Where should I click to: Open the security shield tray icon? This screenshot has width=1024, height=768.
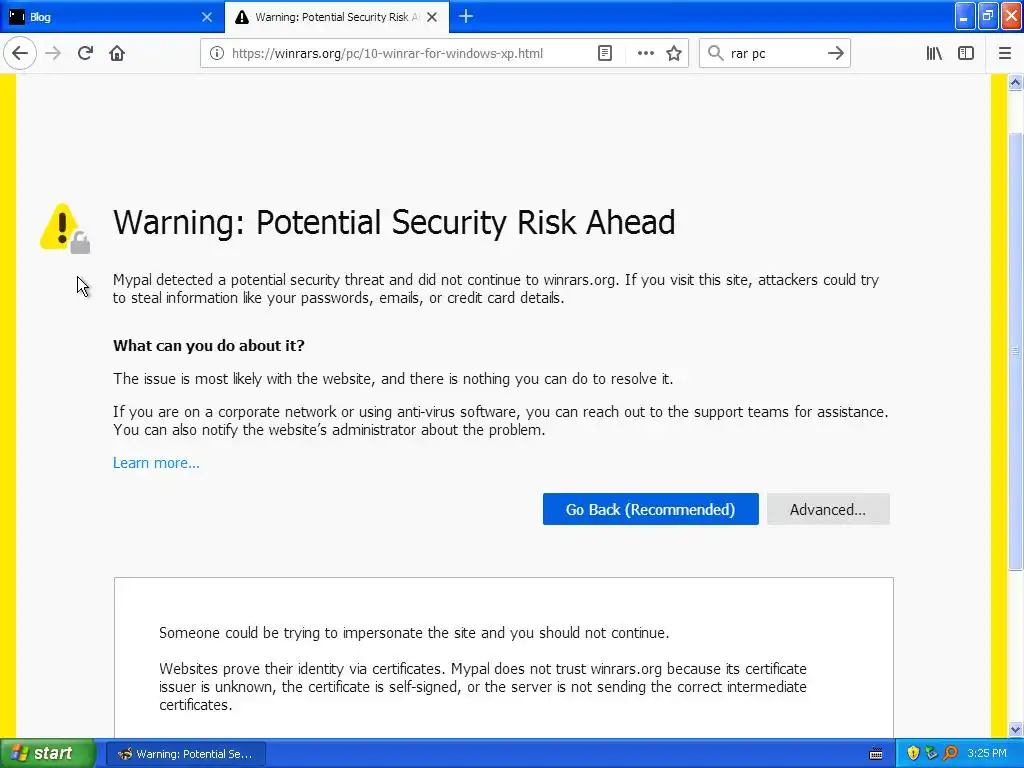[x=913, y=754]
